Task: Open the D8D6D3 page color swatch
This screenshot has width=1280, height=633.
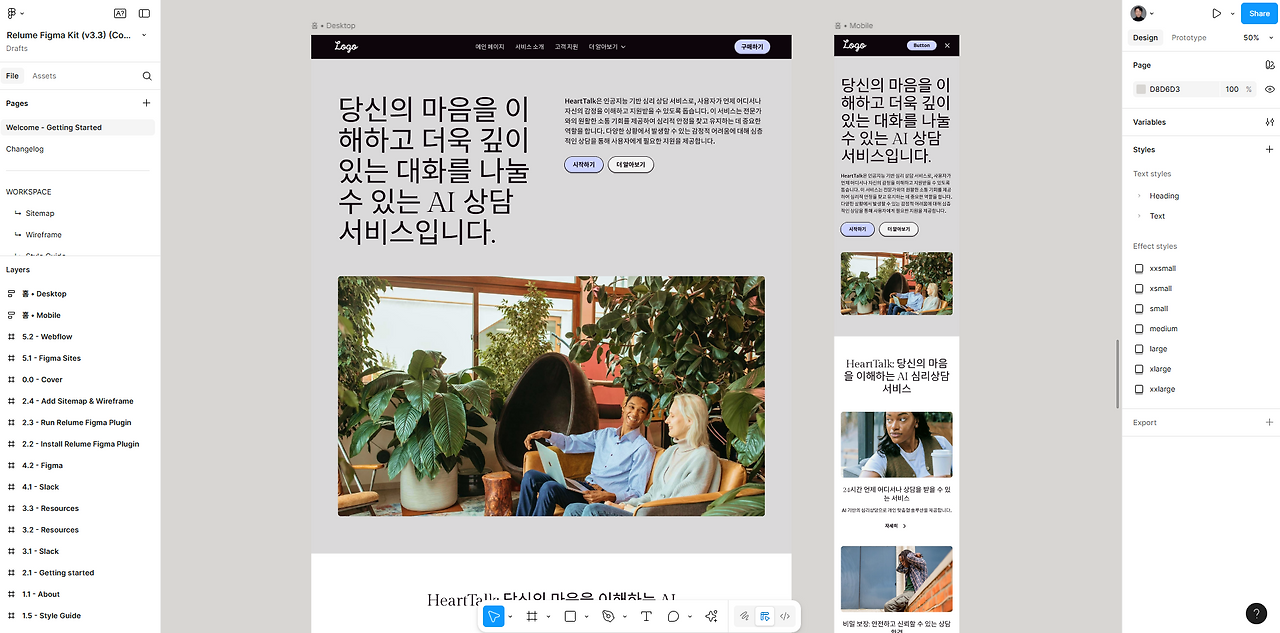Action: 1140,89
